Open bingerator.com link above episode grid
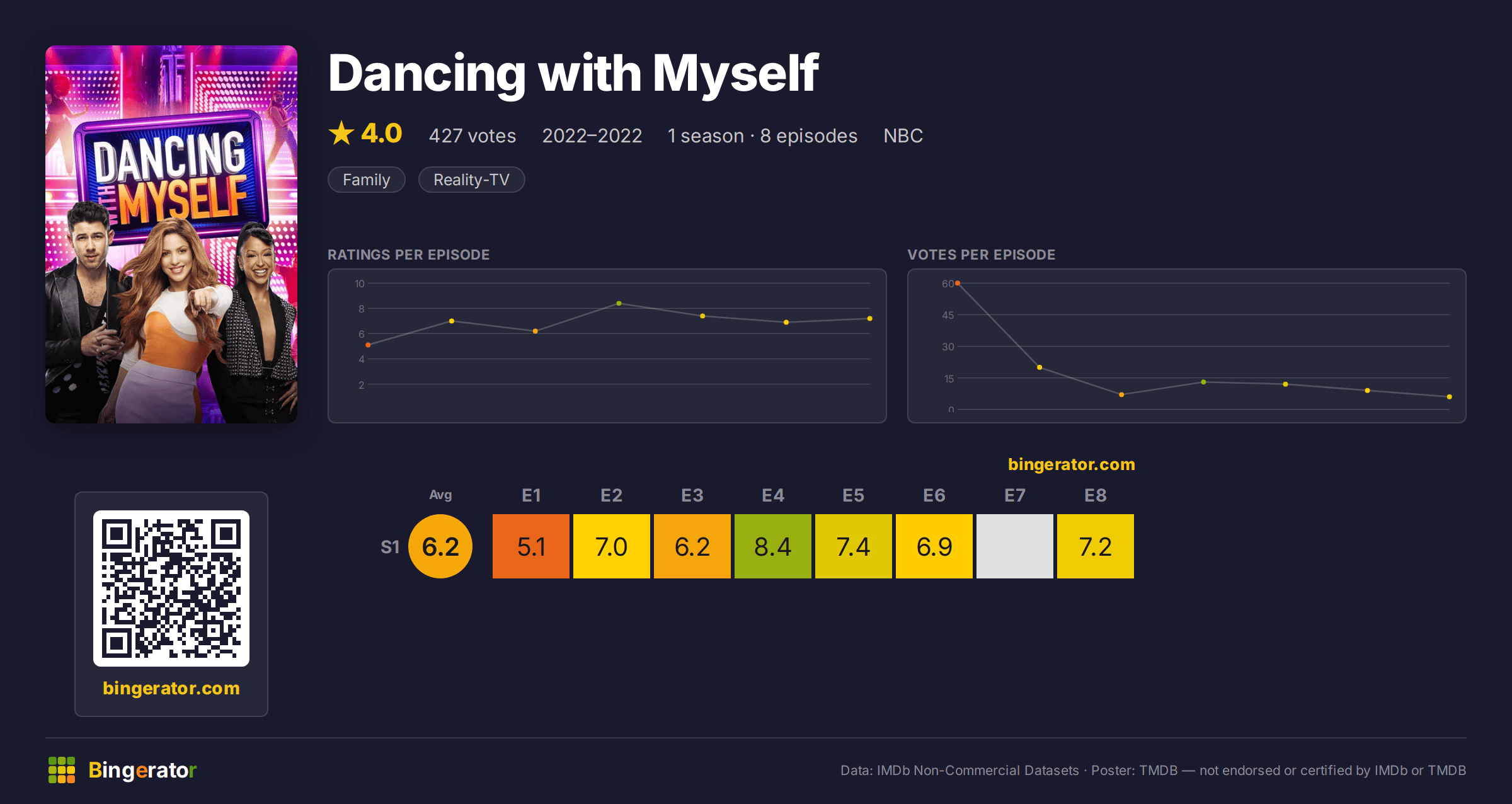Viewport: 1512px width, 804px height. [1072, 464]
